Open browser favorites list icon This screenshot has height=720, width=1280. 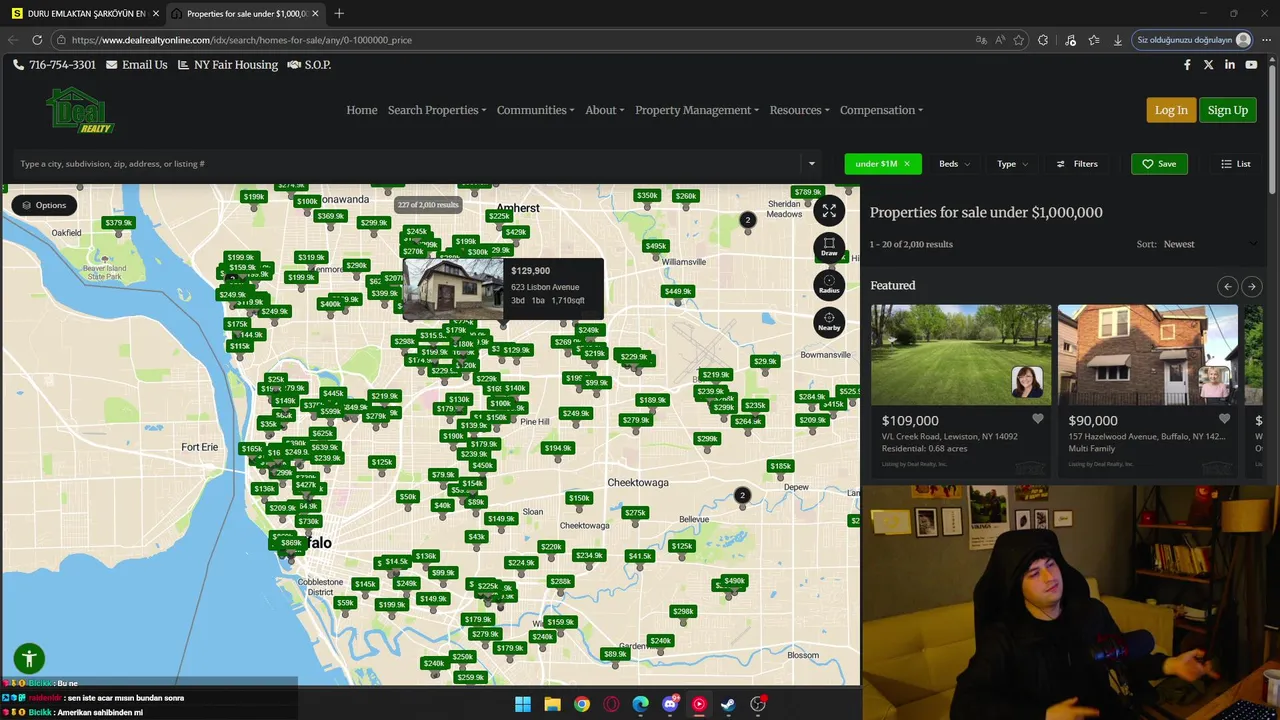pyautogui.click(x=1094, y=40)
